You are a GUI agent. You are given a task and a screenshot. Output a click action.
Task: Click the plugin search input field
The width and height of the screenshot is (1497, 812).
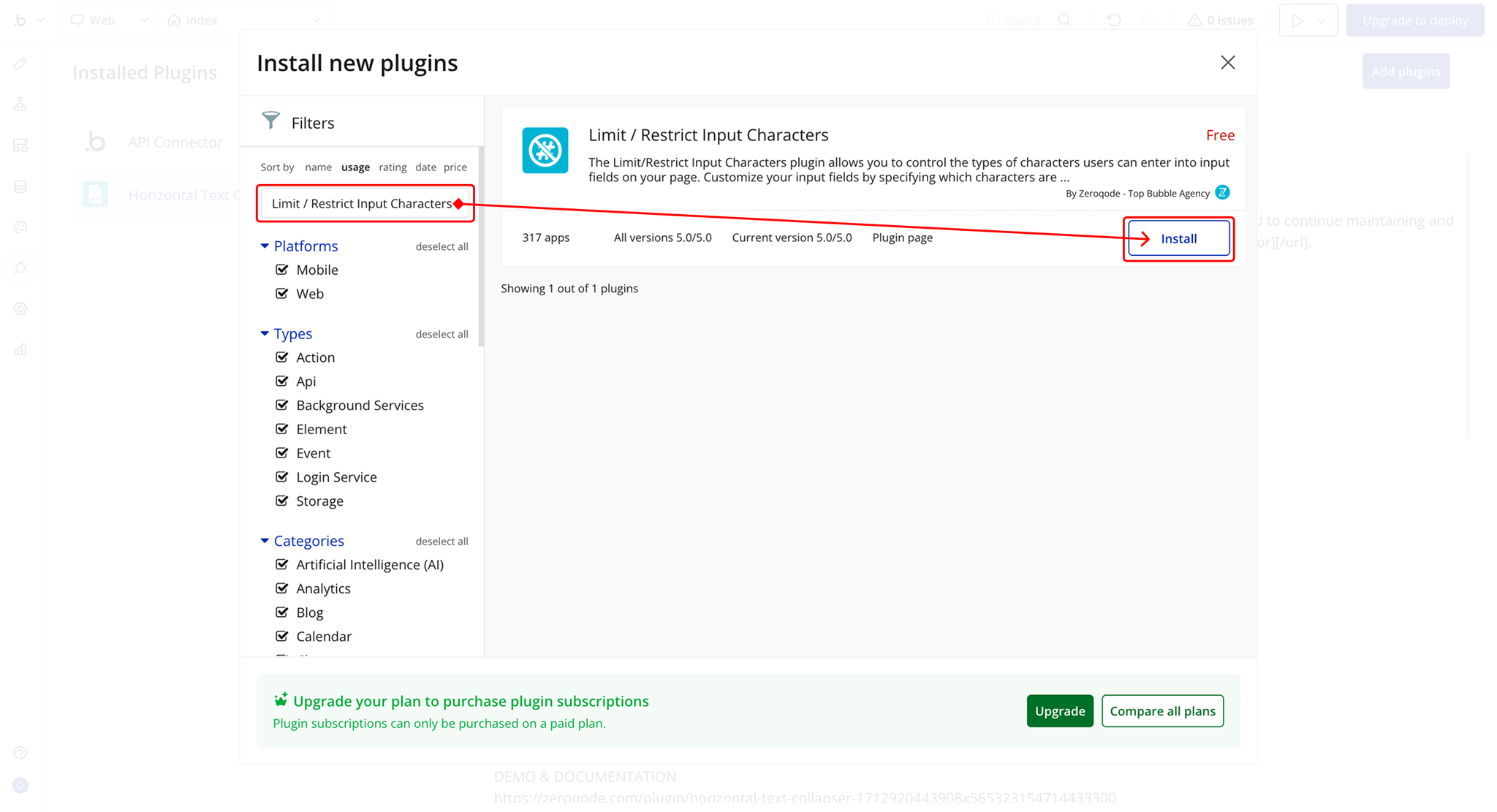click(x=360, y=204)
